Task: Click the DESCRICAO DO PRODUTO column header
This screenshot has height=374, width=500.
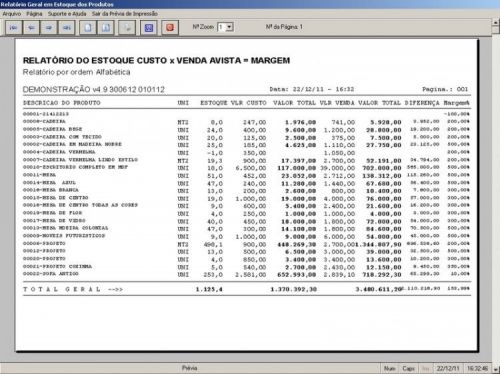Action: click(62, 103)
